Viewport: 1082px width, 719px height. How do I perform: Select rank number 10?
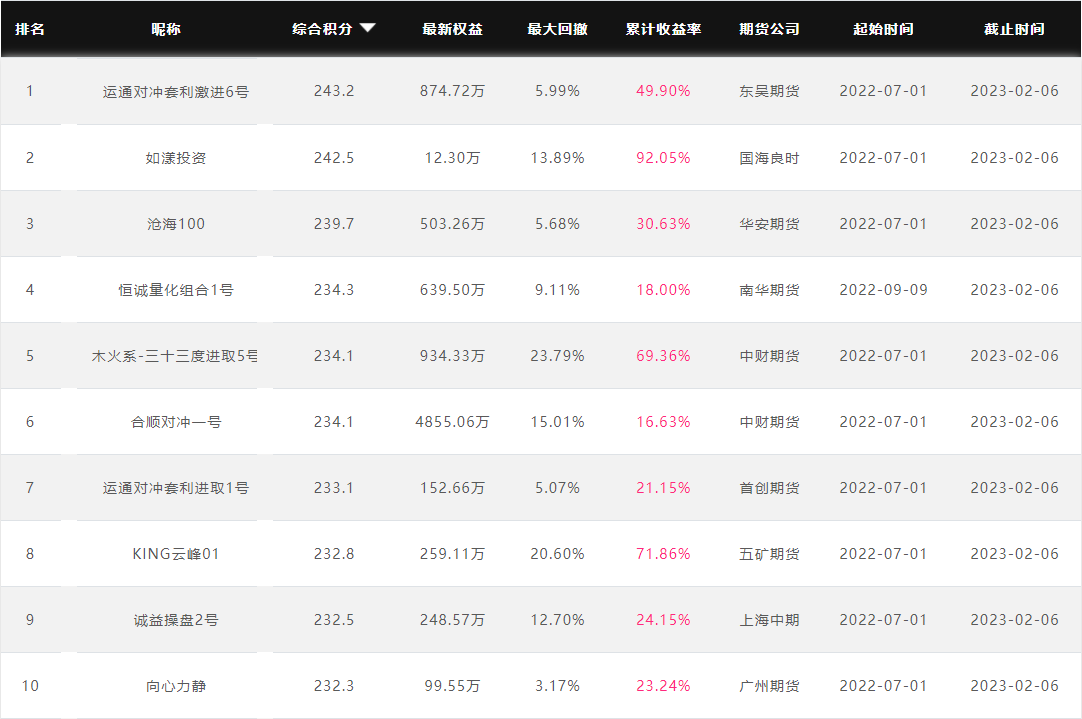click(30, 686)
